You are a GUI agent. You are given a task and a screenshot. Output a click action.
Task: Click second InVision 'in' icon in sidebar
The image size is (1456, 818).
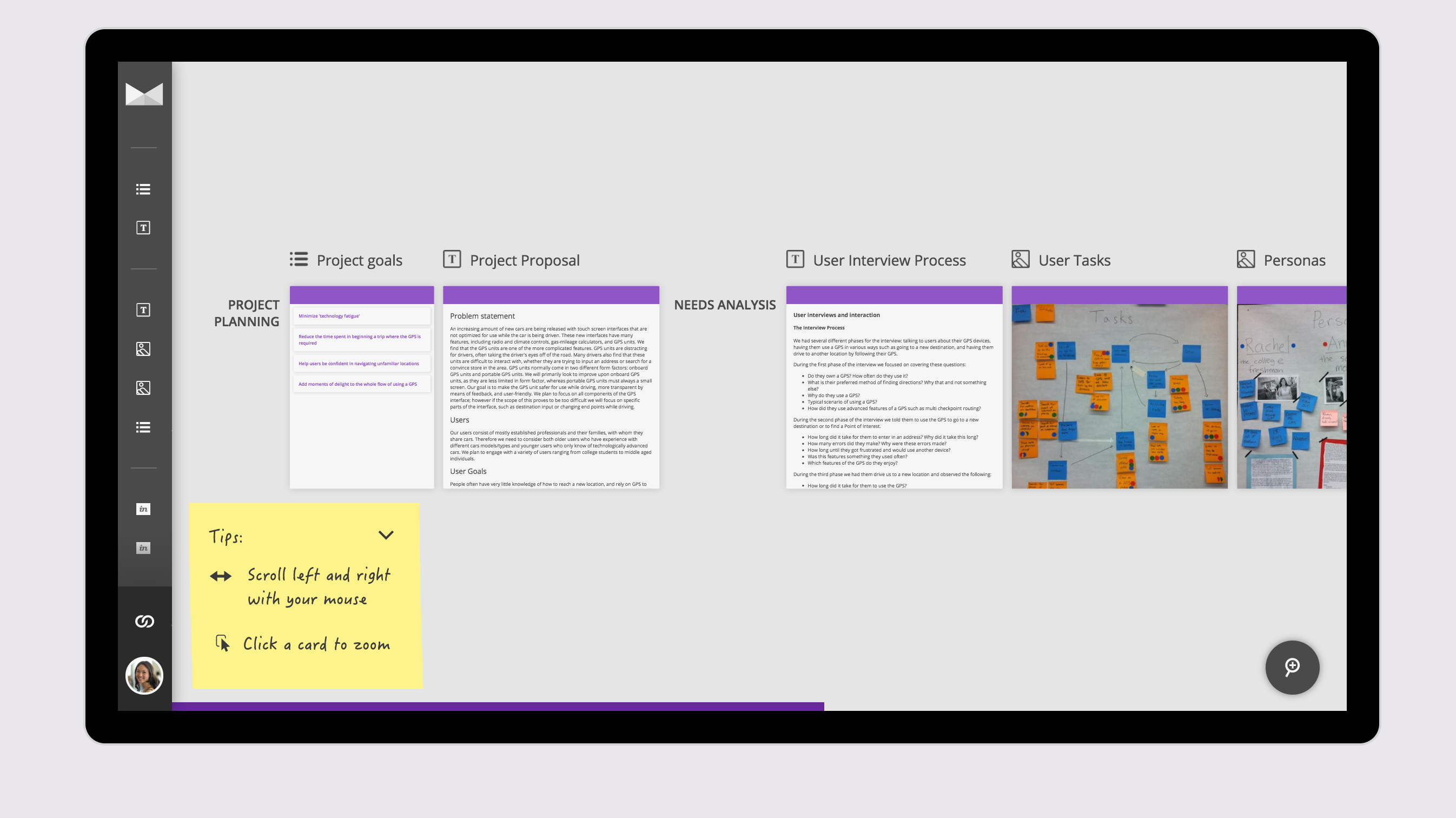[x=143, y=548]
